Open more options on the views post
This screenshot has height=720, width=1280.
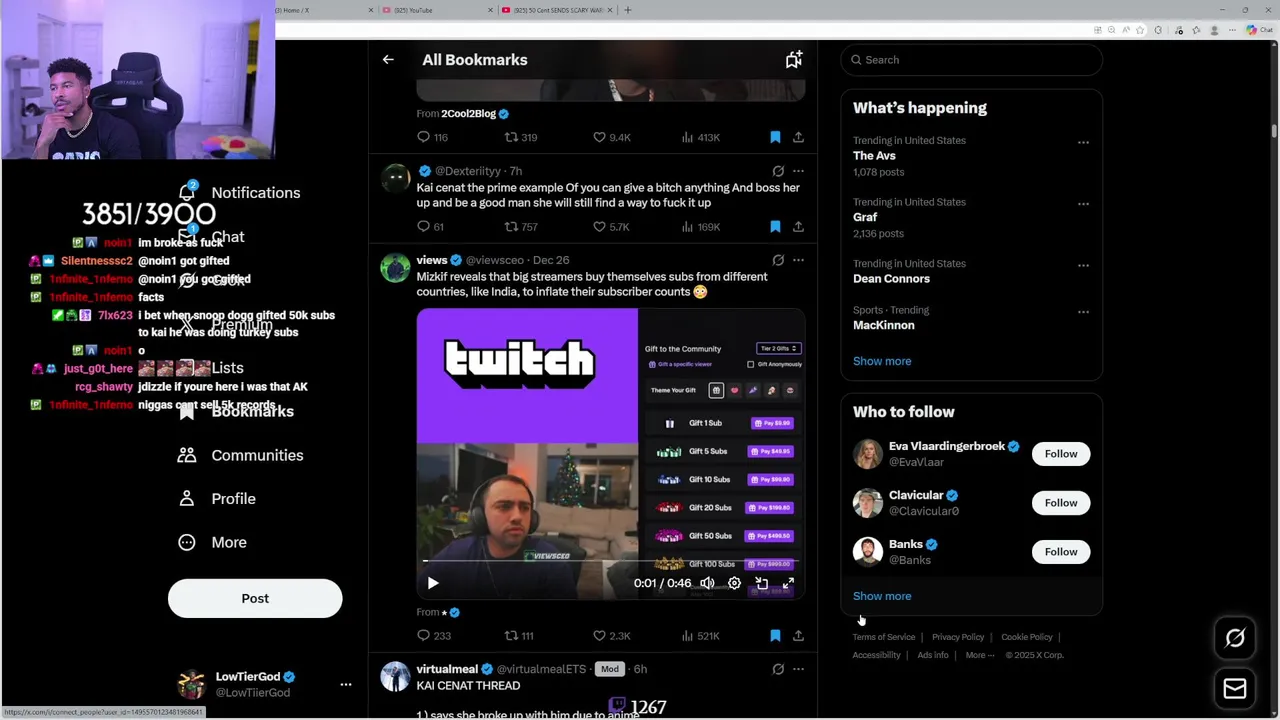pos(798,260)
